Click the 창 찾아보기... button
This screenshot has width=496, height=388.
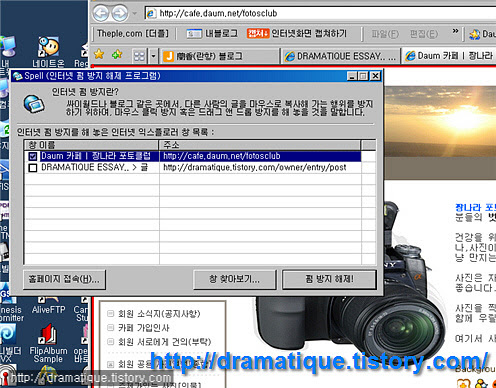pos(235,279)
